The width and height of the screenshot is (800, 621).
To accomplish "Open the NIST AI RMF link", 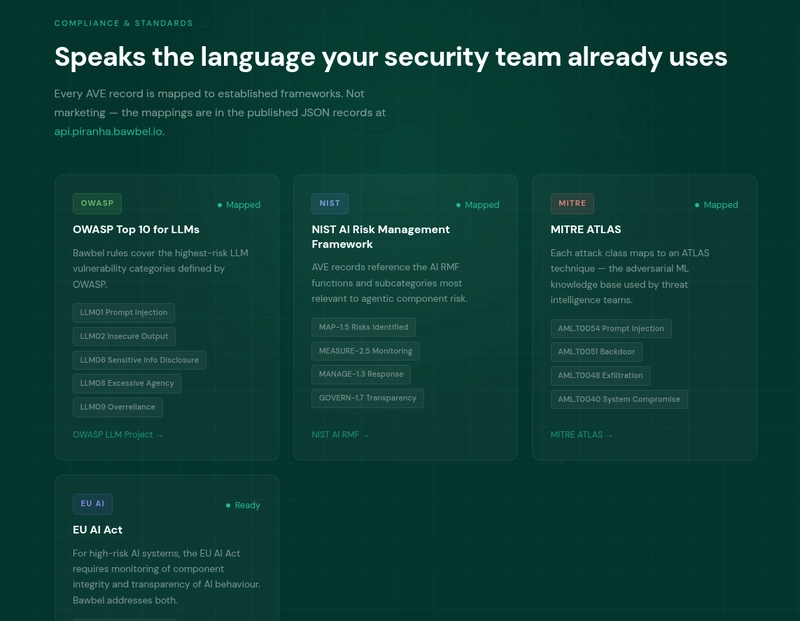I will pos(340,435).
